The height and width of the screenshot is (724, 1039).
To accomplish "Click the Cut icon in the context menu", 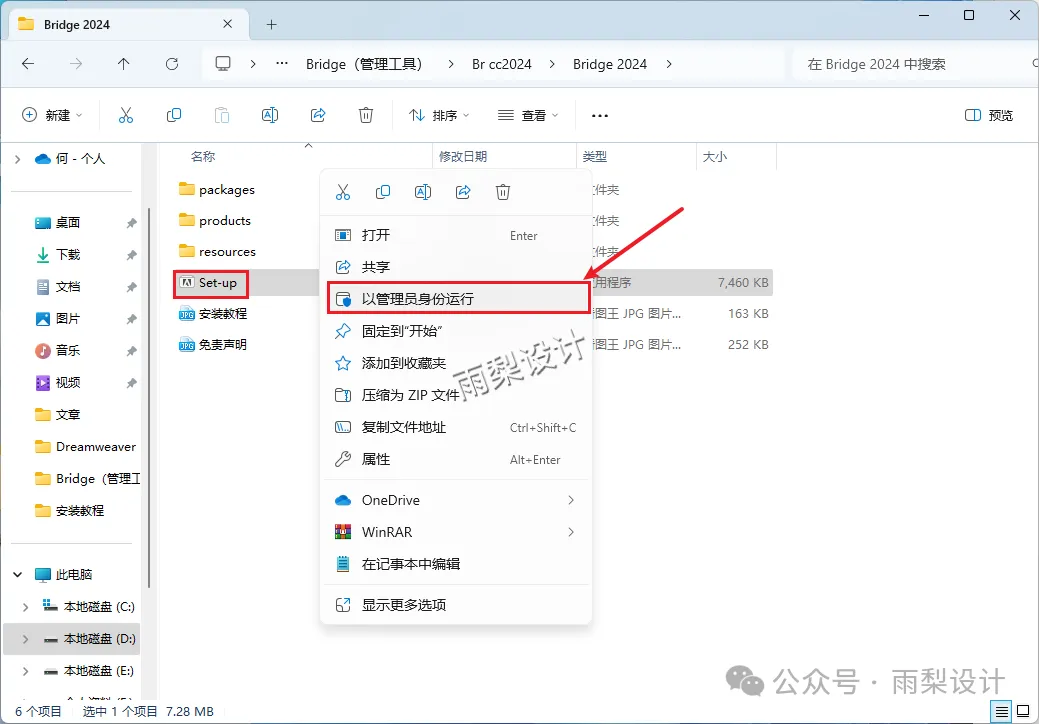I will click(x=343, y=192).
